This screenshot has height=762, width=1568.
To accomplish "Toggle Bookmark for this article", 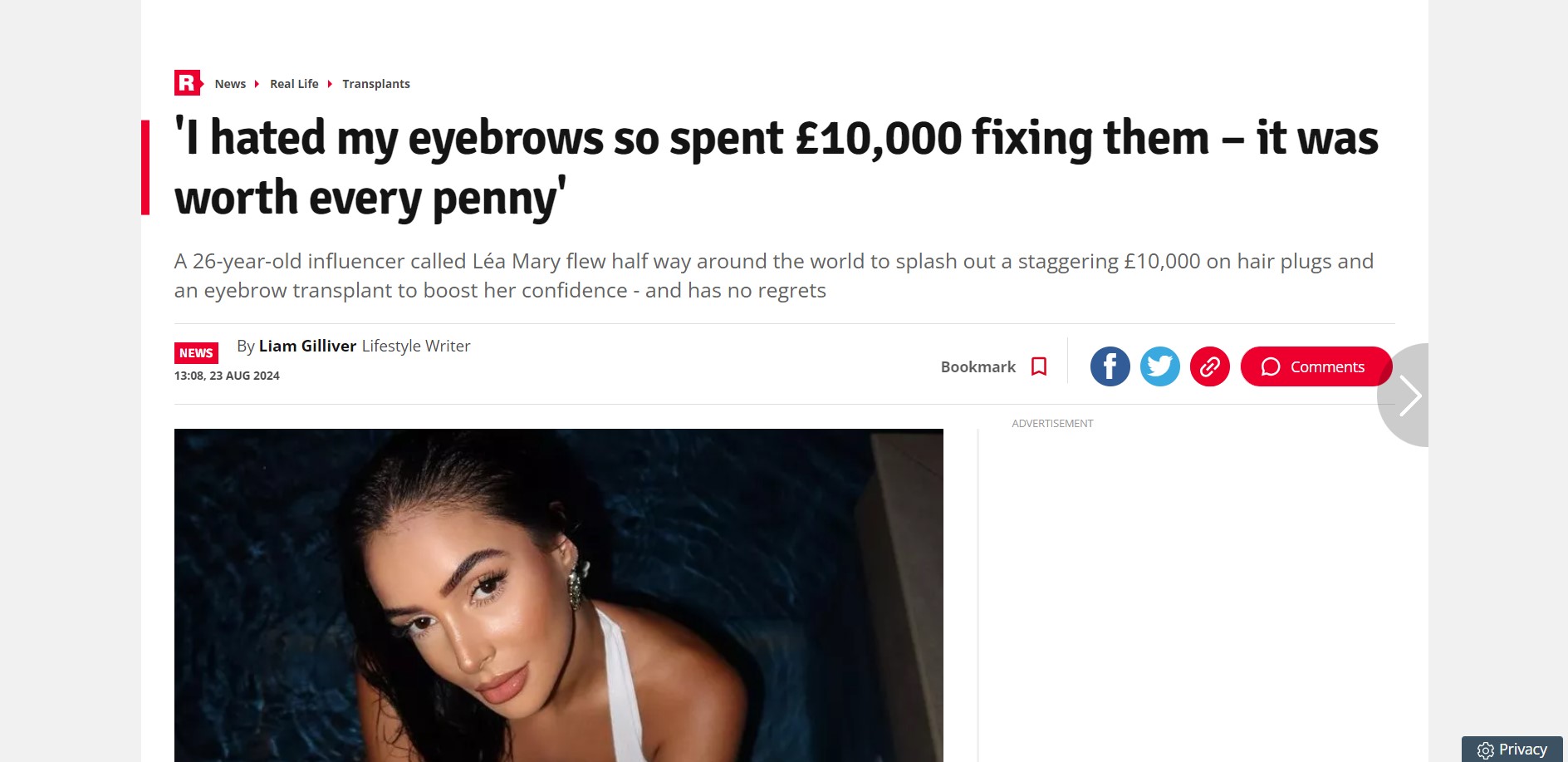I will pyautogui.click(x=994, y=366).
